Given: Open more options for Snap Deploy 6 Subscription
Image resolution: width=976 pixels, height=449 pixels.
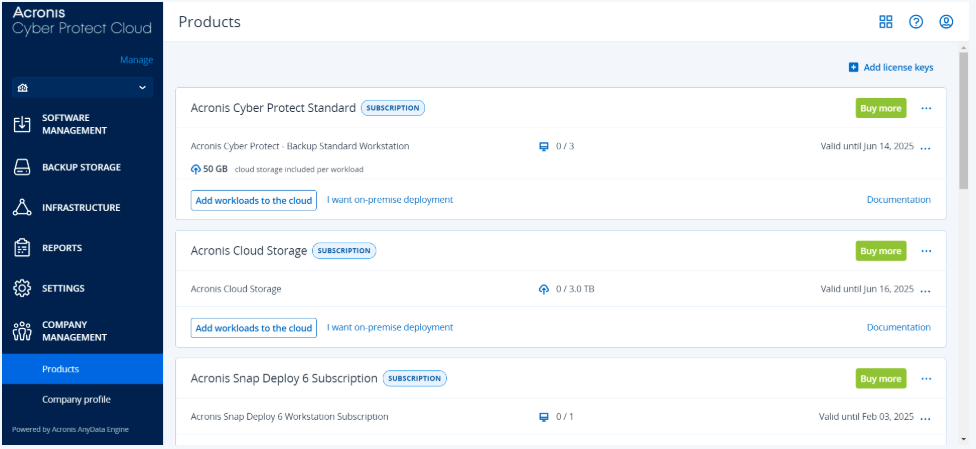Looking at the screenshot, I should pos(926,379).
